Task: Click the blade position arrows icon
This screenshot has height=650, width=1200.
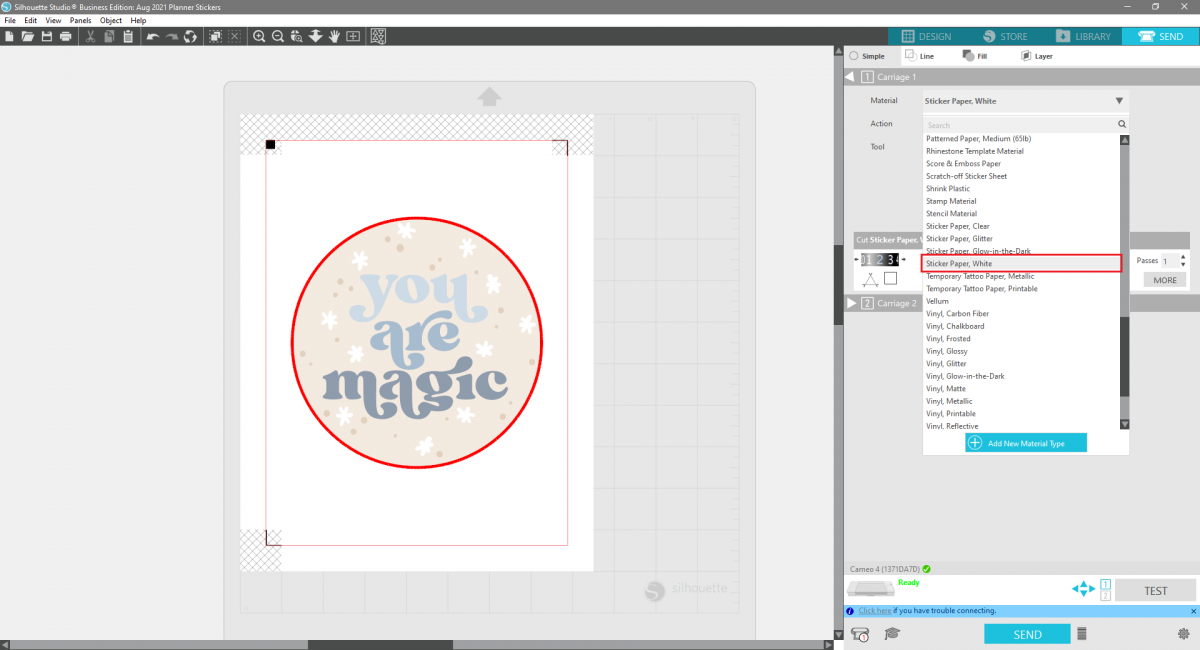Action: click(x=1084, y=589)
